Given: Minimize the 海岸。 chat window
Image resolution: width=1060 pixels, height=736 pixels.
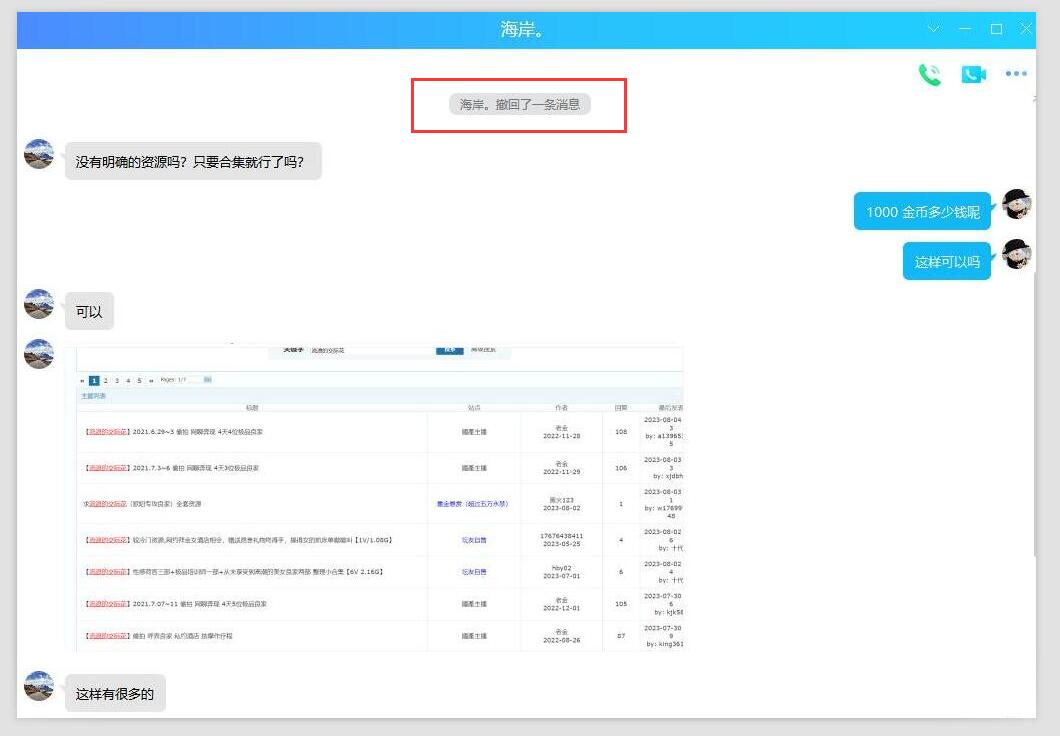Looking at the screenshot, I should [x=965, y=30].
